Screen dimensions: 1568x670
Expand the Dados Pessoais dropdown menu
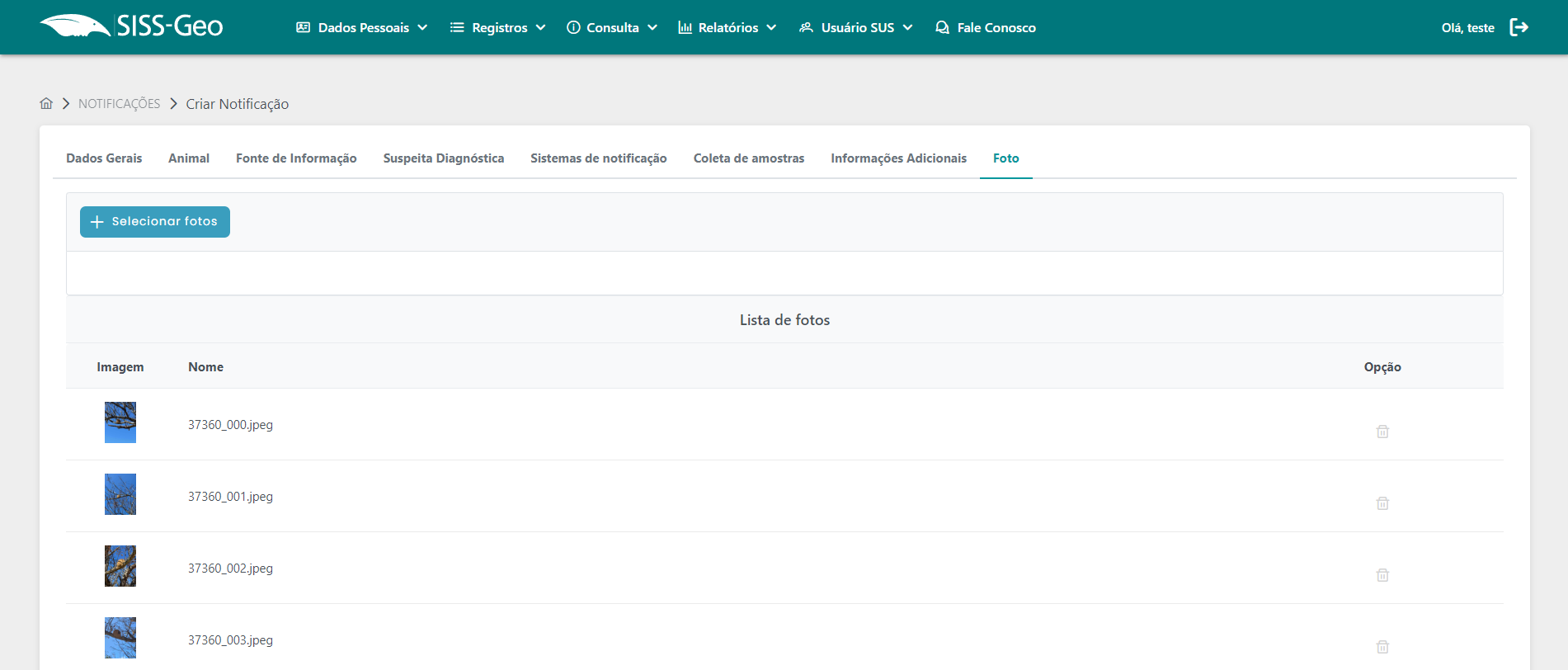tap(361, 27)
